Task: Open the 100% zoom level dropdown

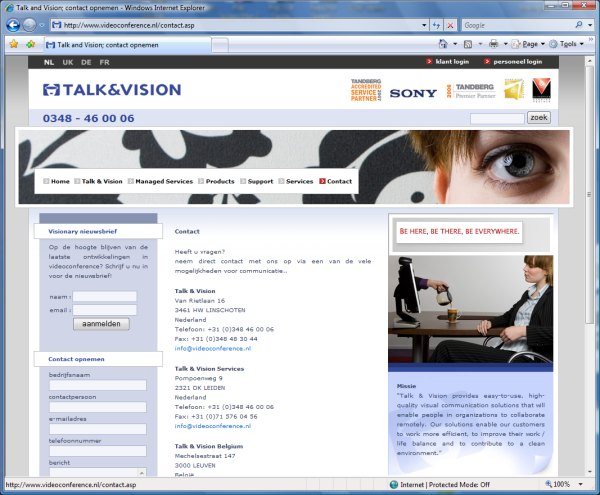Action: pos(580,484)
